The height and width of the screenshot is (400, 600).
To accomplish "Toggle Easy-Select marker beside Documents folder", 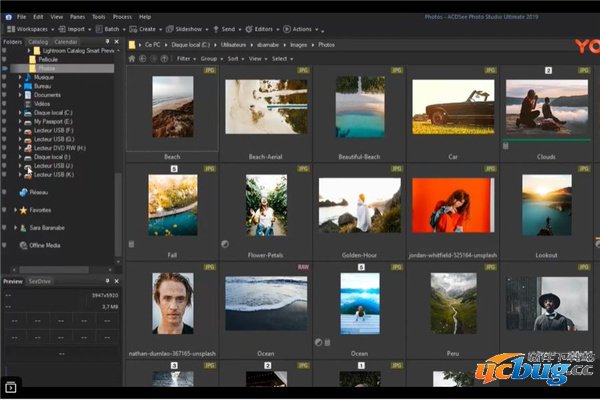I will (5, 94).
